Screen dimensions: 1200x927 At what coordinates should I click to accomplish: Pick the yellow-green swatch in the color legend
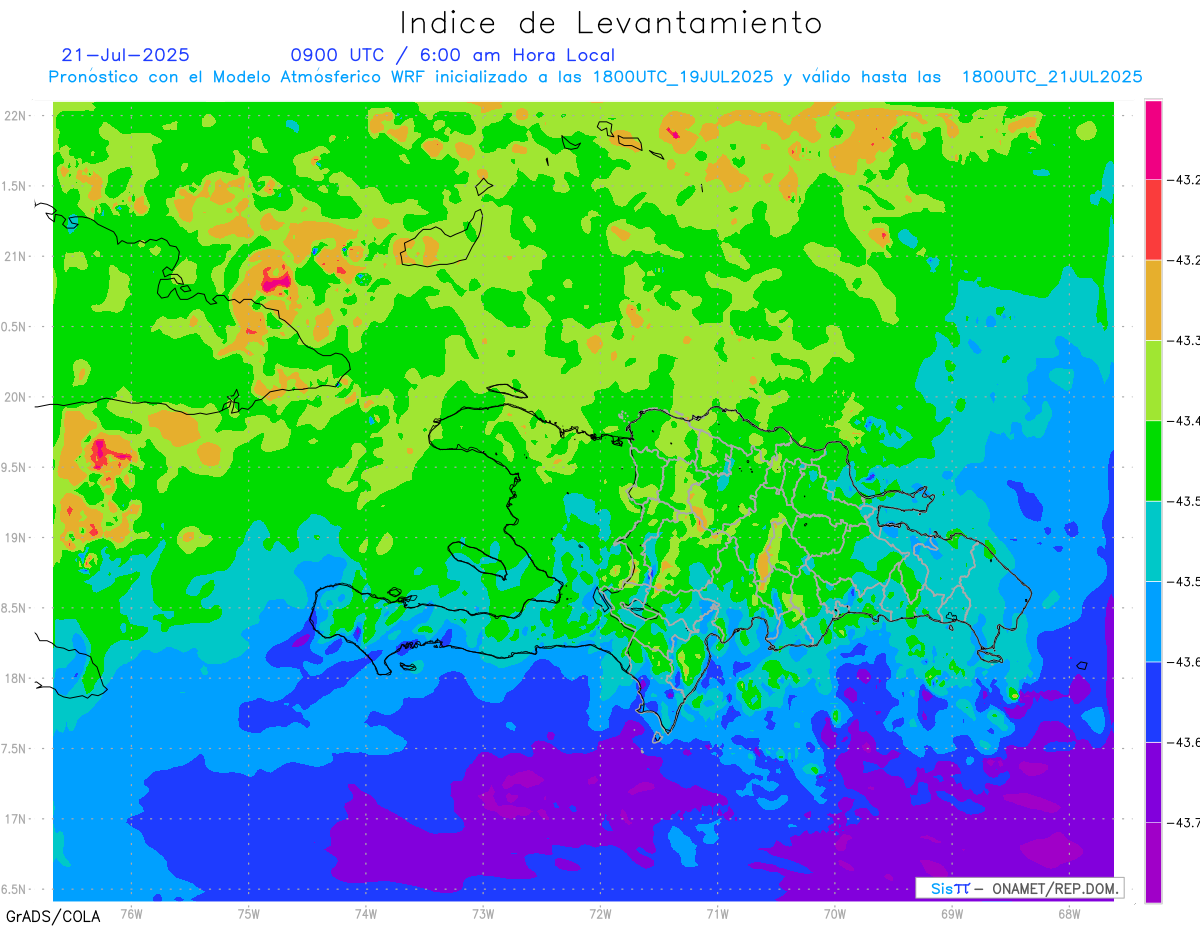pos(1153,380)
